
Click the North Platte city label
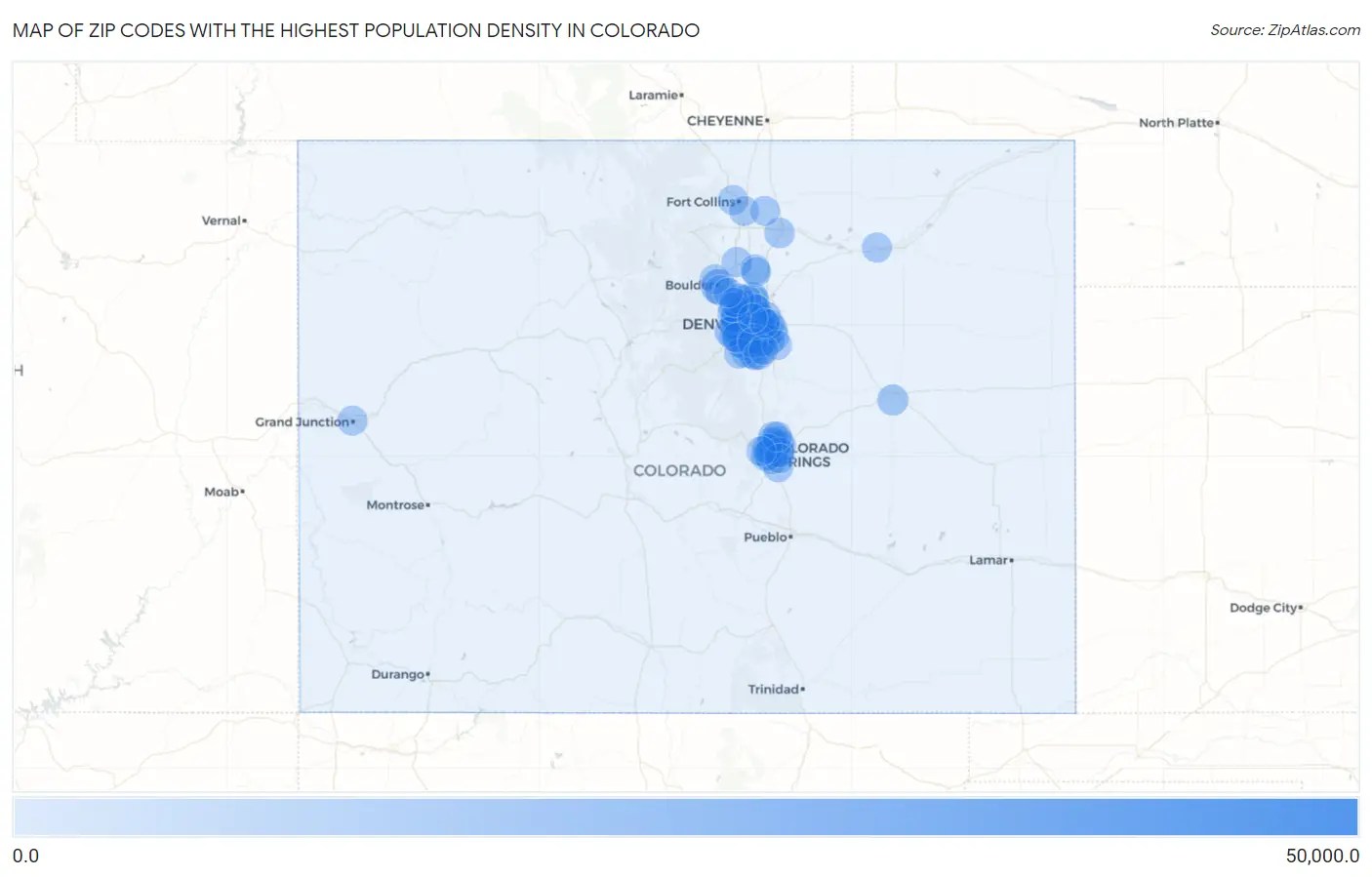tap(1176, 123)
